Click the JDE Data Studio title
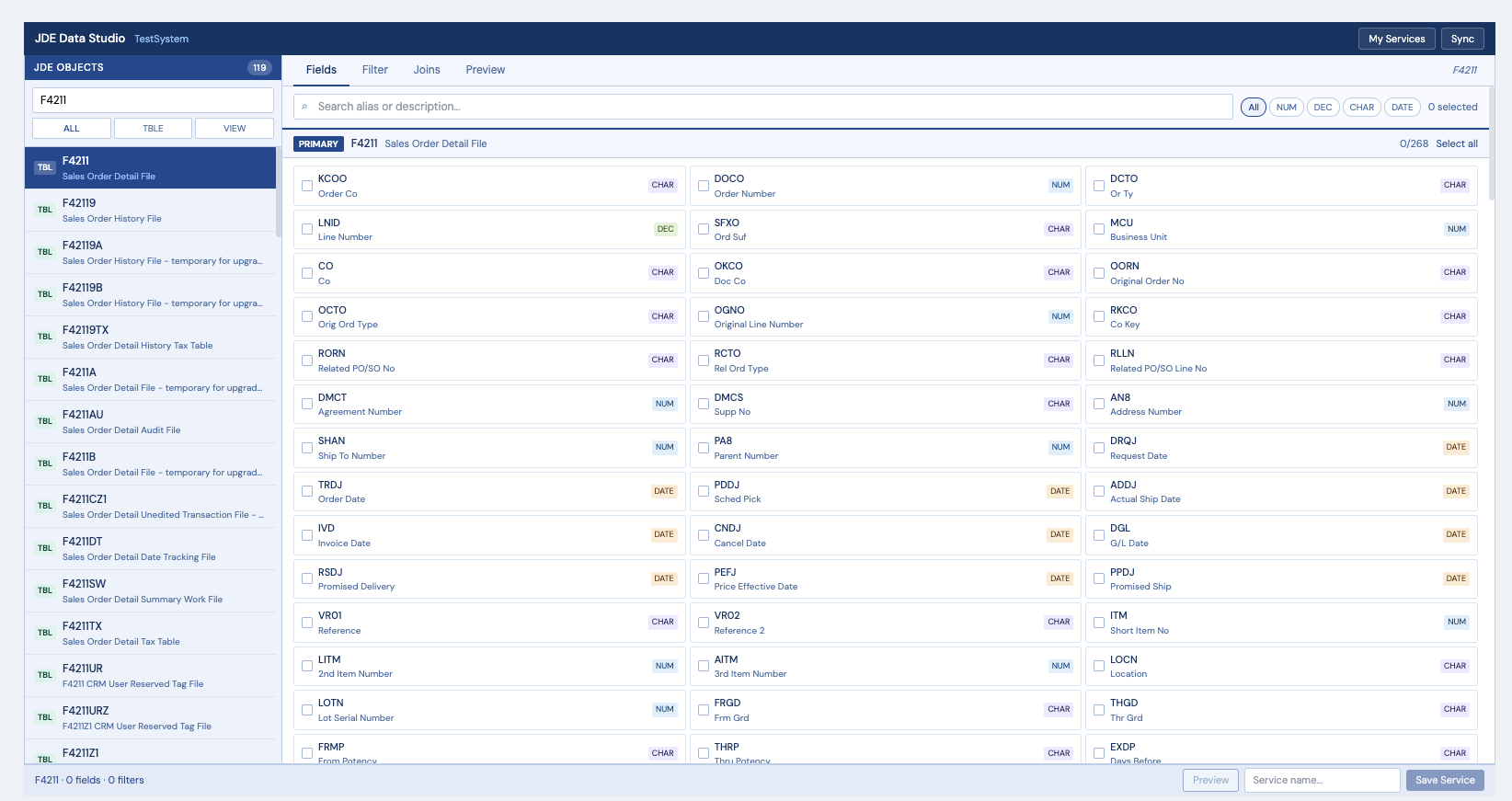The width and height of the screenshot is (1512, 801). [x=80, y=39]
